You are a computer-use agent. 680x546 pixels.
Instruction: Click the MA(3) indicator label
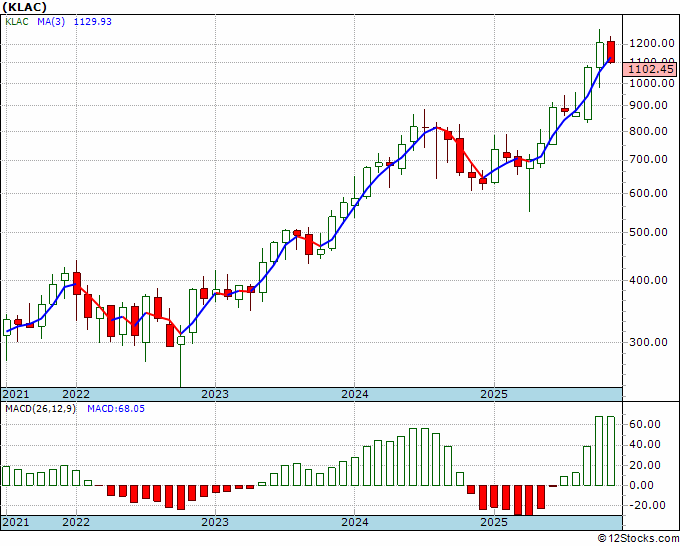(51, 22)
